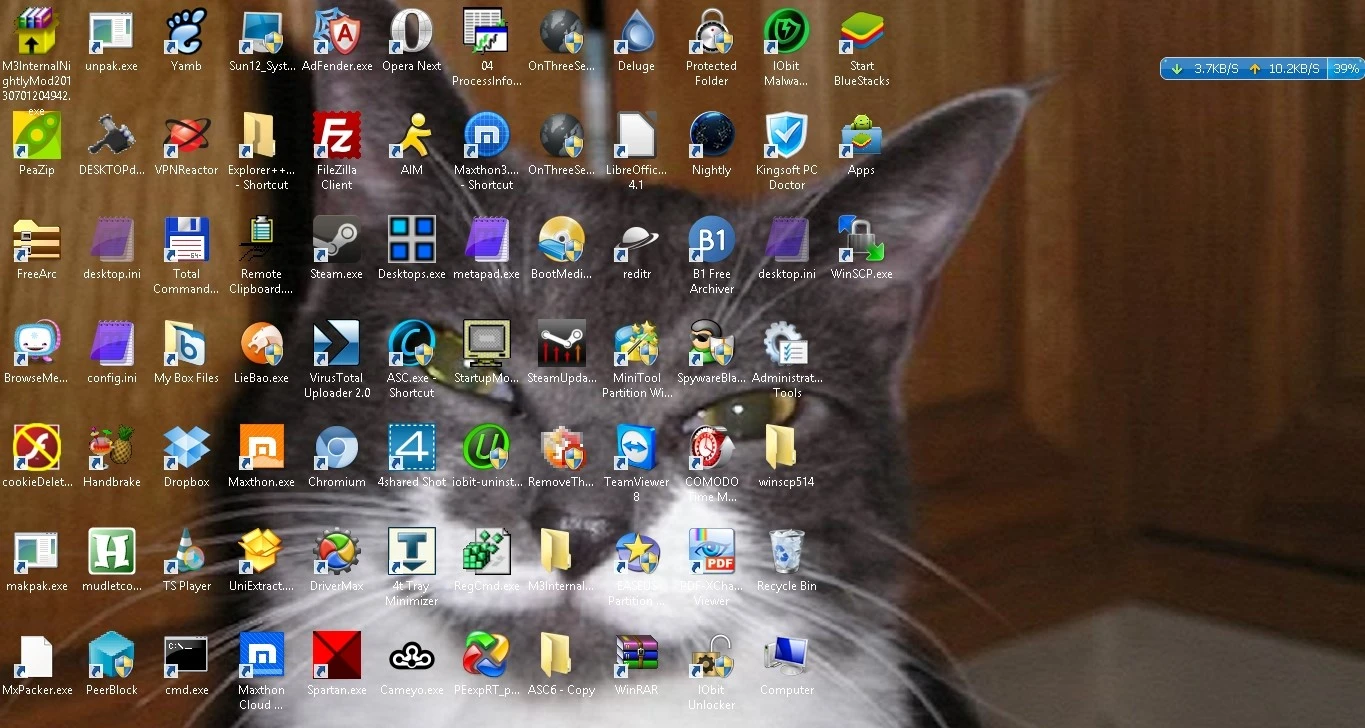Open the SteamUpdate shortcut icon
Screen dimensions: 1365x728
point(562,343)
